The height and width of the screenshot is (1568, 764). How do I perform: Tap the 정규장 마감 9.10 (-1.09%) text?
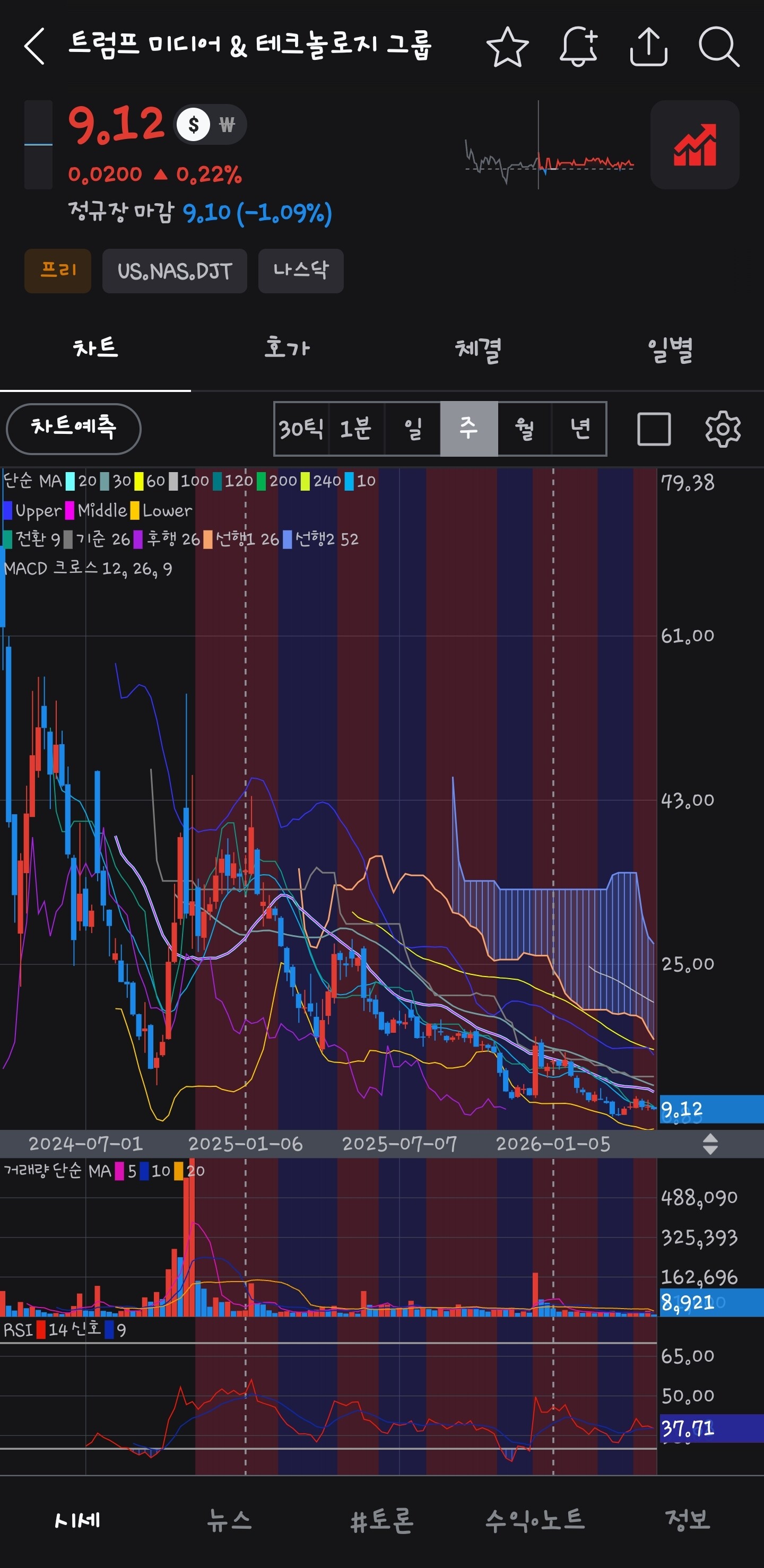pyautogui.click(x=200, y=212)
